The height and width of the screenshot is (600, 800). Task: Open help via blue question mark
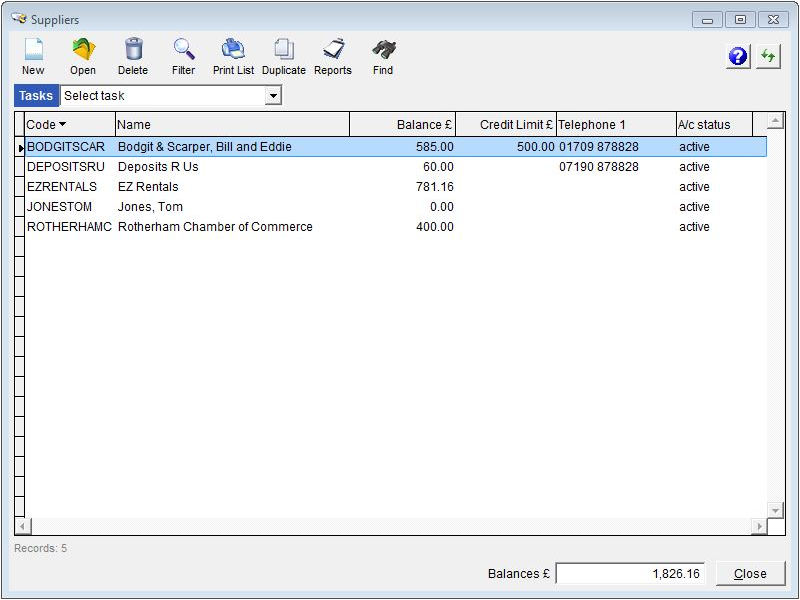738,56
